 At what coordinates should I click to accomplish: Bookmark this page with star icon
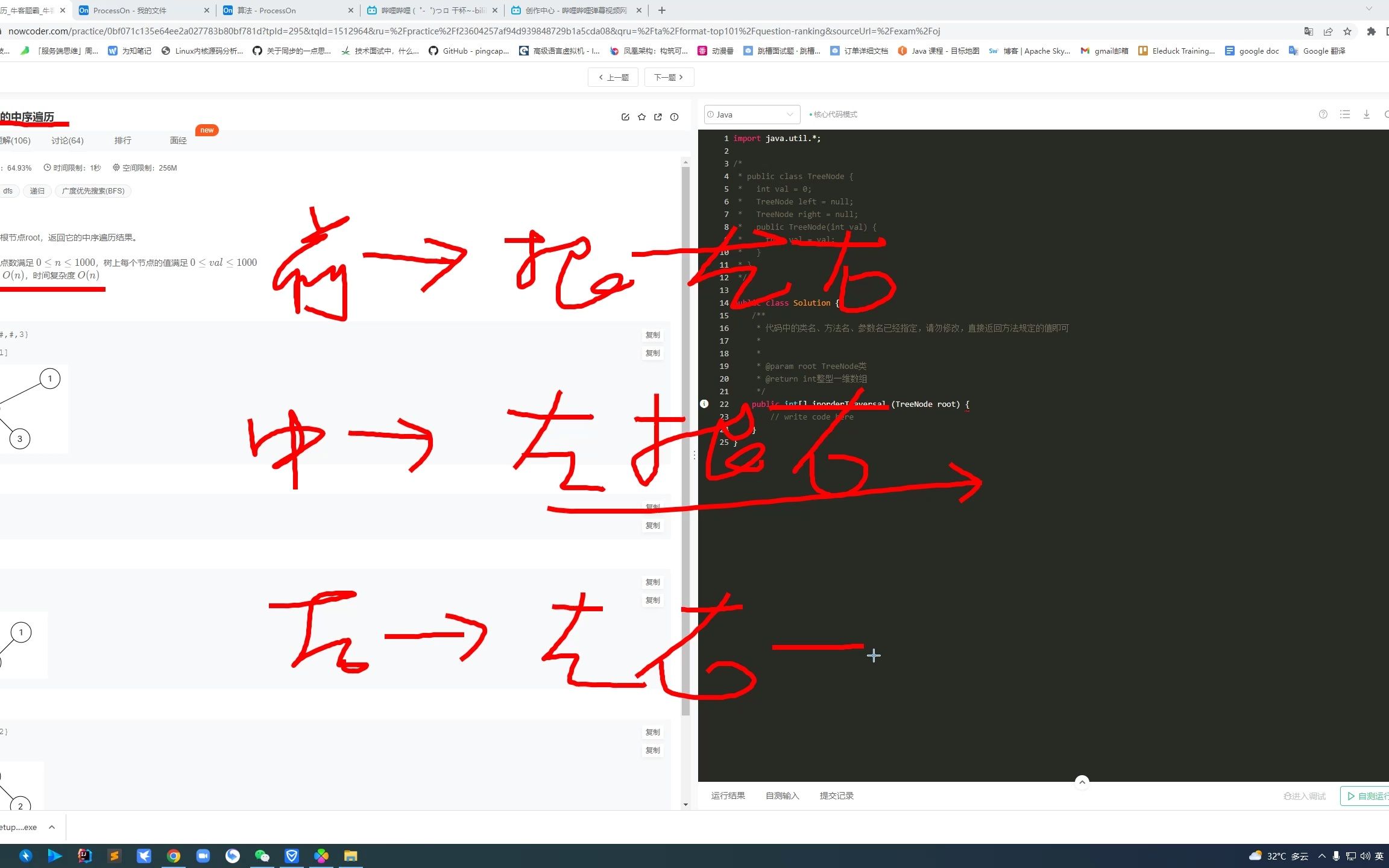click(1347, 31)
